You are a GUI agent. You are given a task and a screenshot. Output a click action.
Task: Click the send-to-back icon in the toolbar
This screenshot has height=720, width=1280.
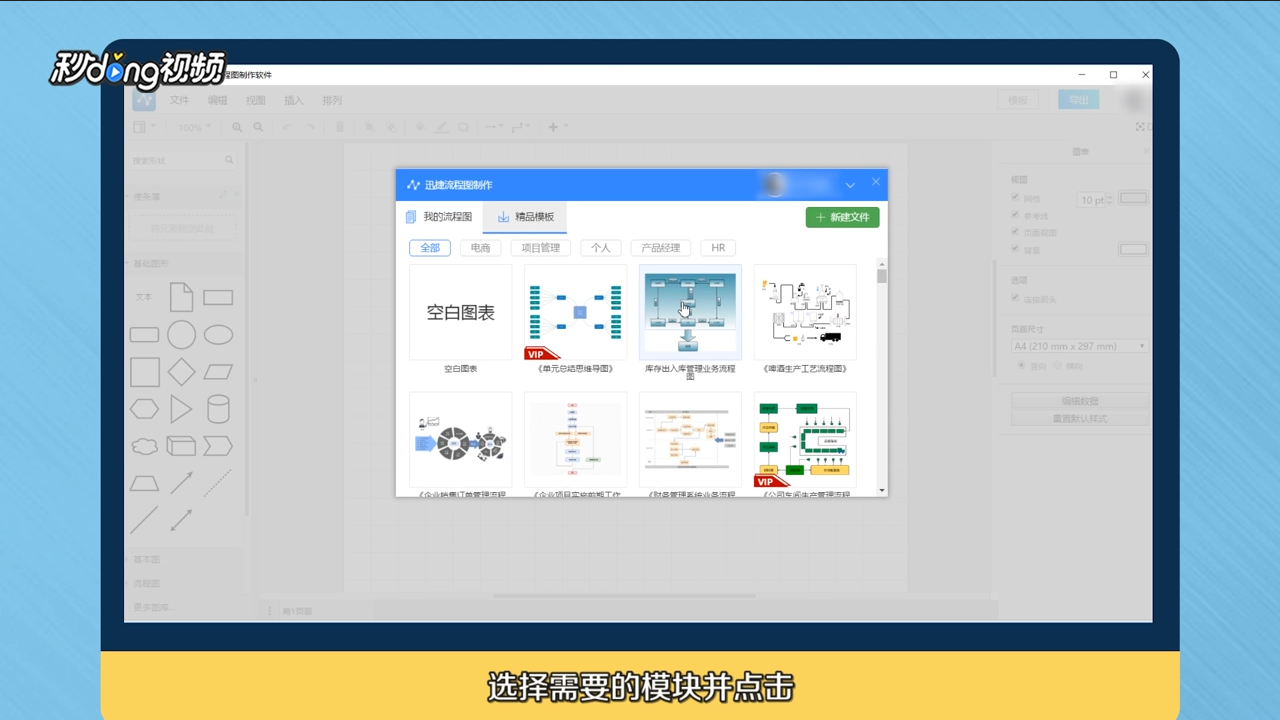391,127
